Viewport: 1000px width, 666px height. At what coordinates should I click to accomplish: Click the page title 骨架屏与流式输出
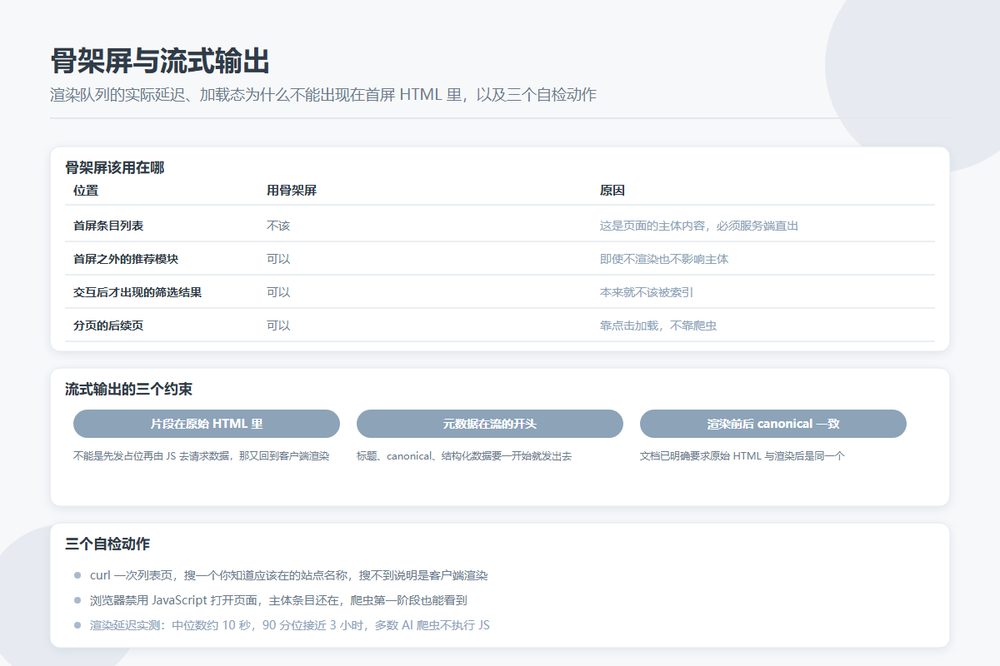160,62
